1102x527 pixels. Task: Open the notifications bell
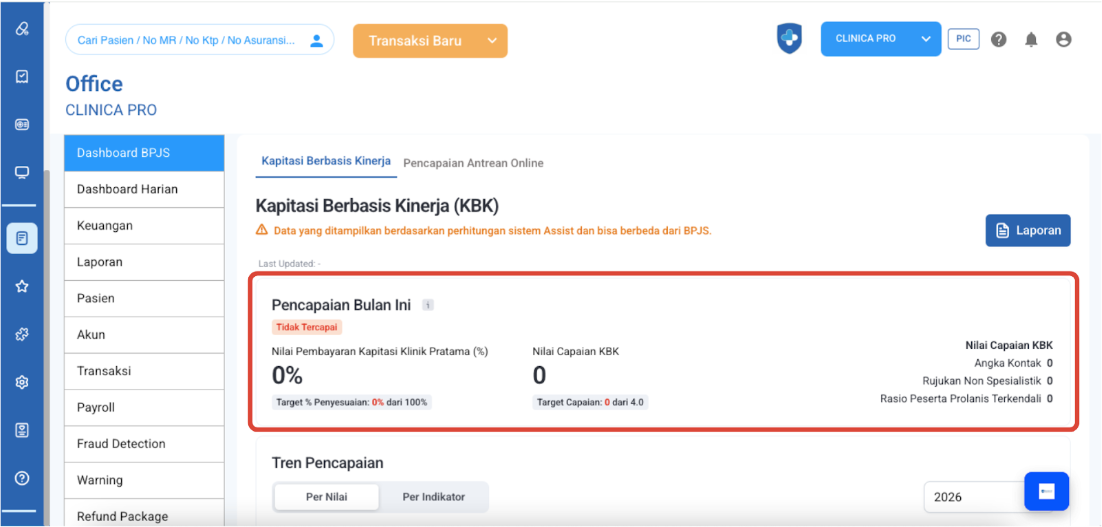[1031, 40]
